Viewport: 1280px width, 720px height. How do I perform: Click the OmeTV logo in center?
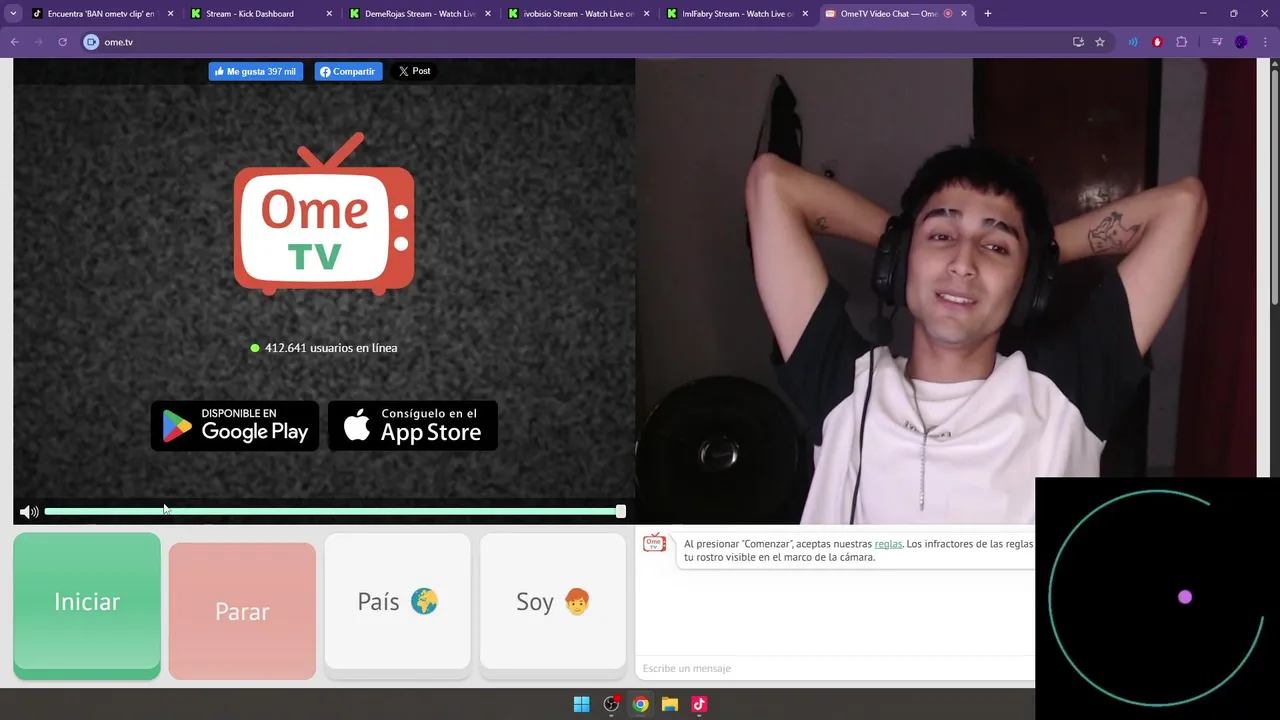pos(324,215)
